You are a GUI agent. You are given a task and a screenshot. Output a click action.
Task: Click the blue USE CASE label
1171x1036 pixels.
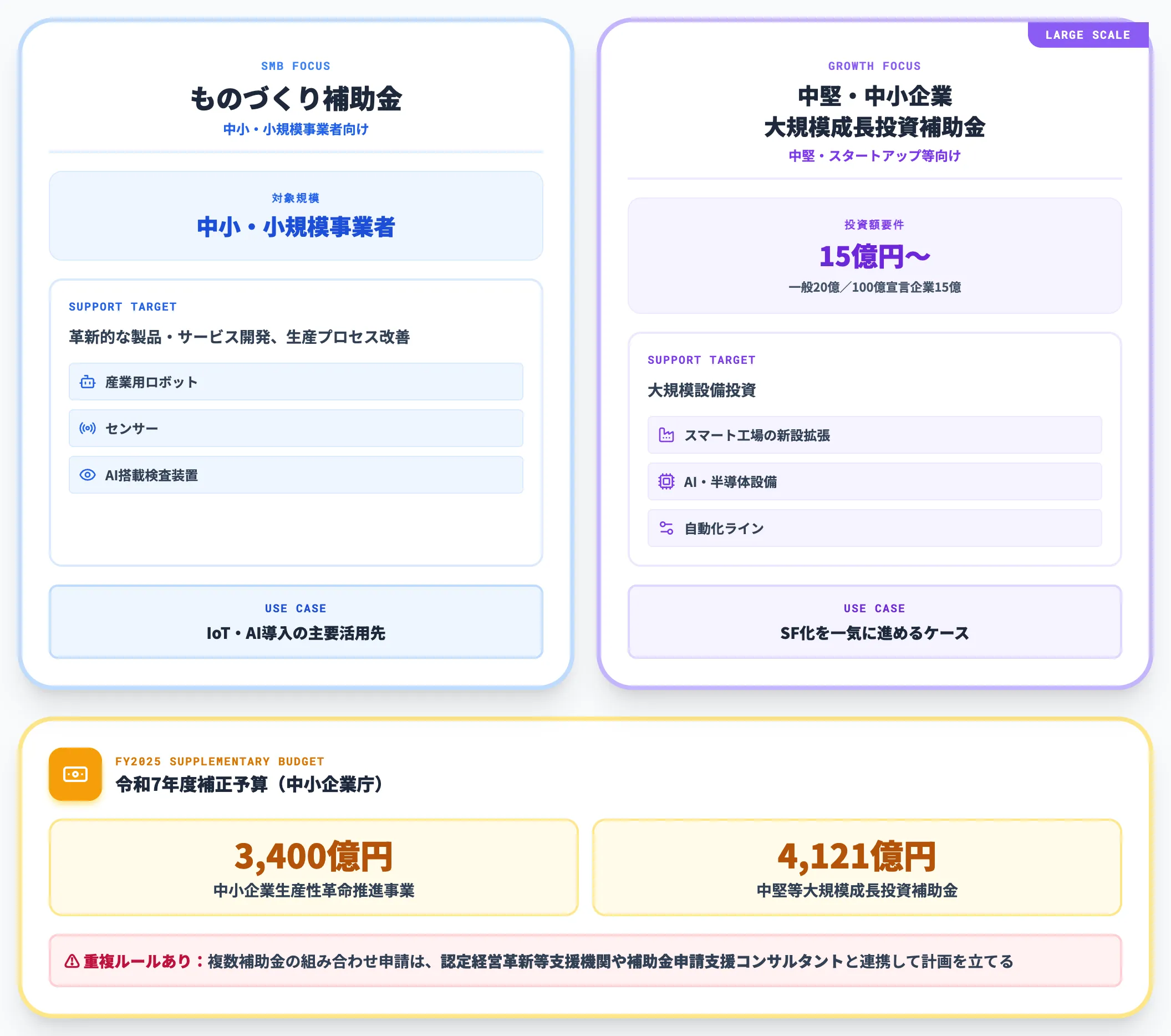pyautogui.click(x=296, y=608)
